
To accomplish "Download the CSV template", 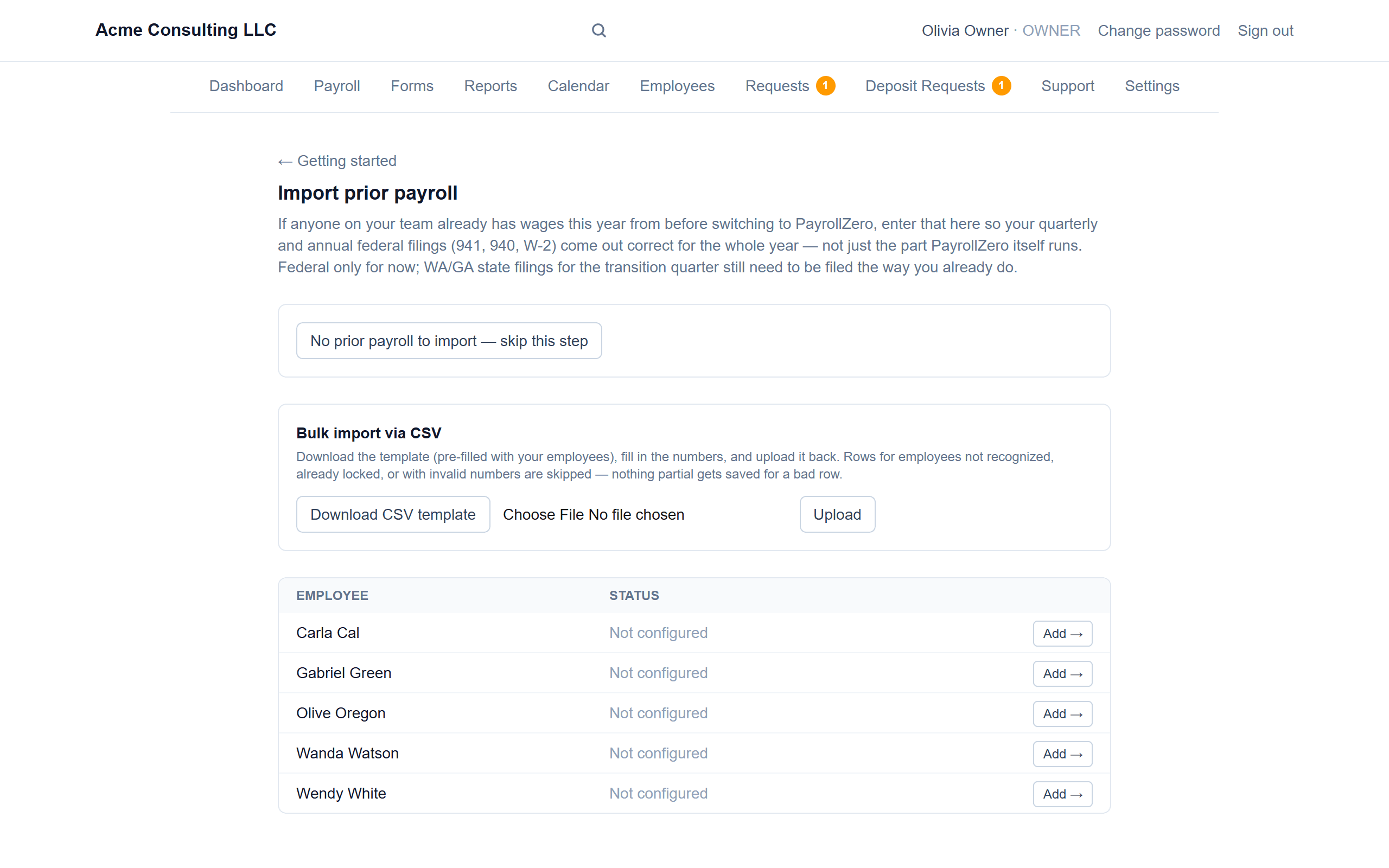I will pyautogui.click(x=393, y=514).
